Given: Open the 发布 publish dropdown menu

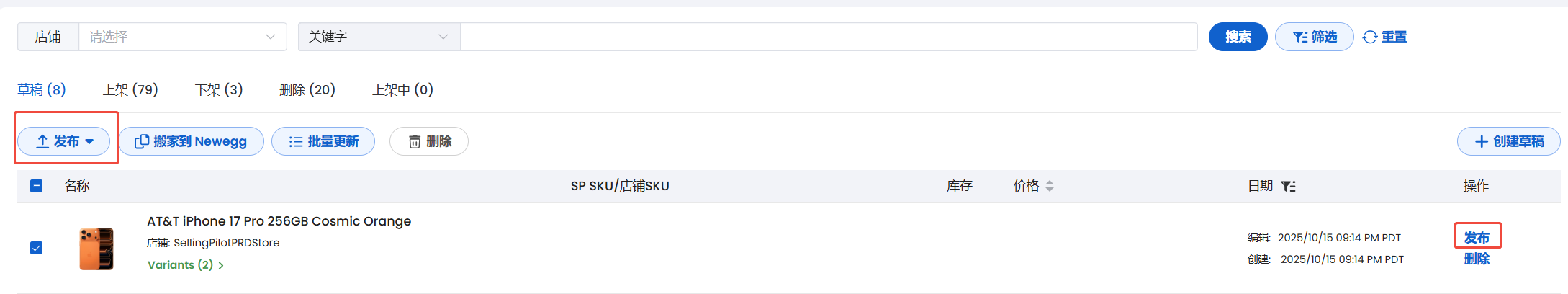Looking at the screenshot, I should 64,141.
